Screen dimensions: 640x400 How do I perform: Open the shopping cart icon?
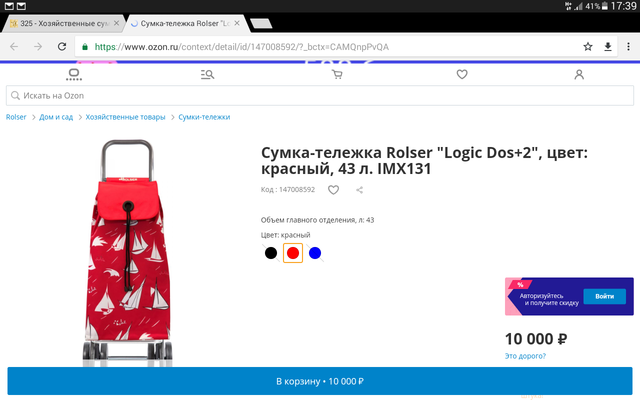336,72
